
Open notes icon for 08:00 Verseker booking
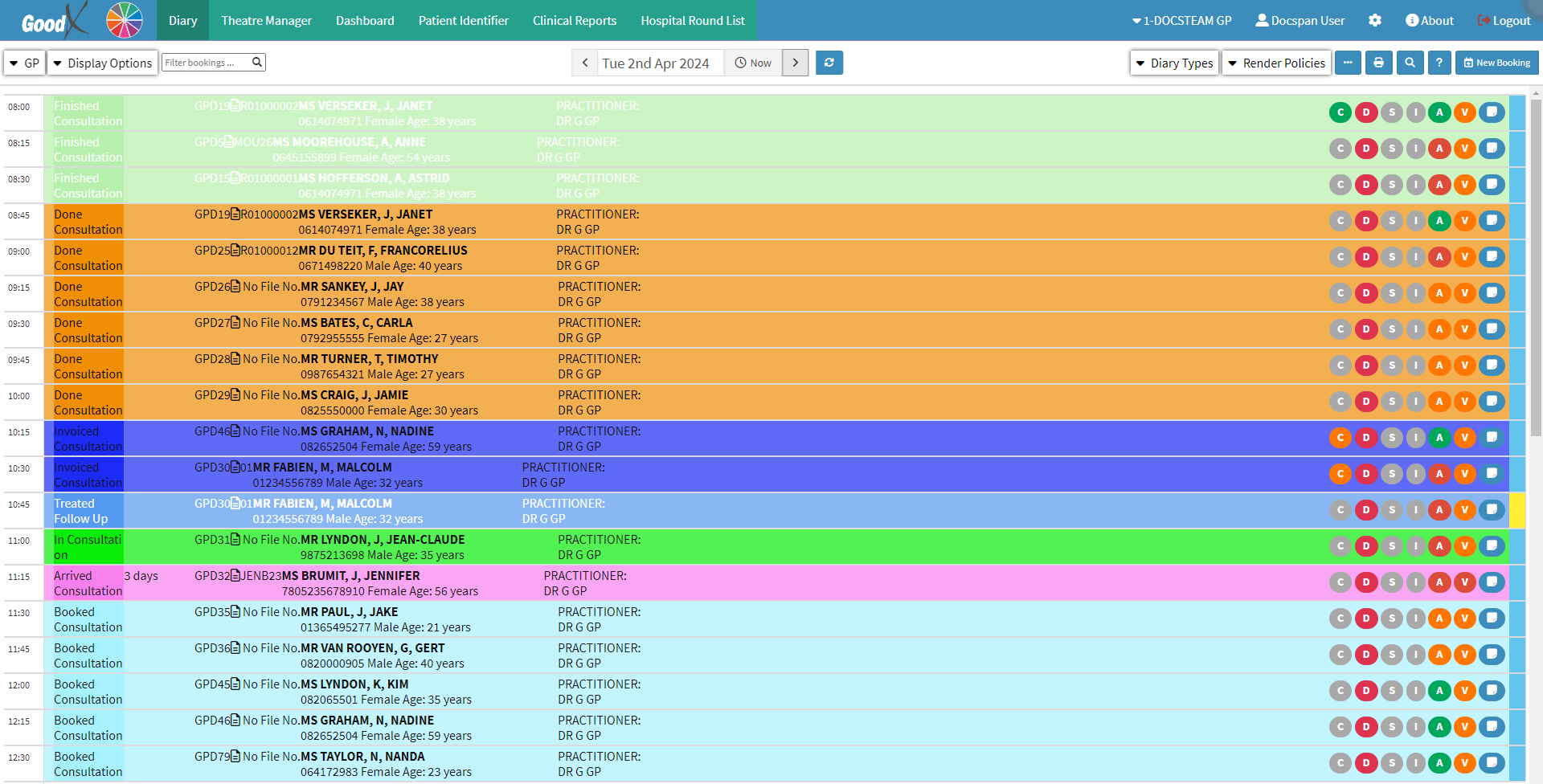(1492, 112)
